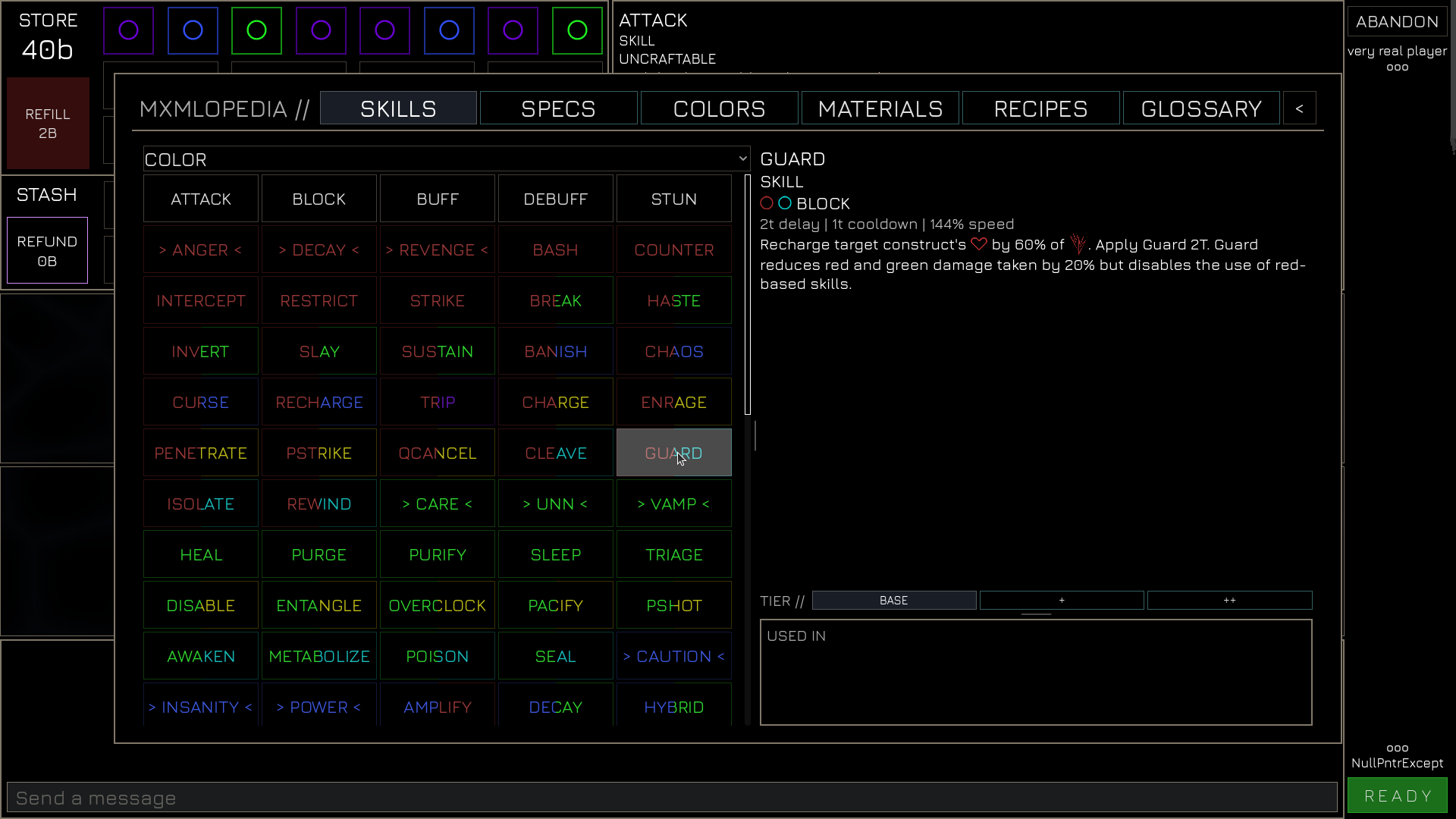This screenshot has width=1456, height=819.
Task: Switch to the RECIPES tab
Action: click(x=1040, y=108)
